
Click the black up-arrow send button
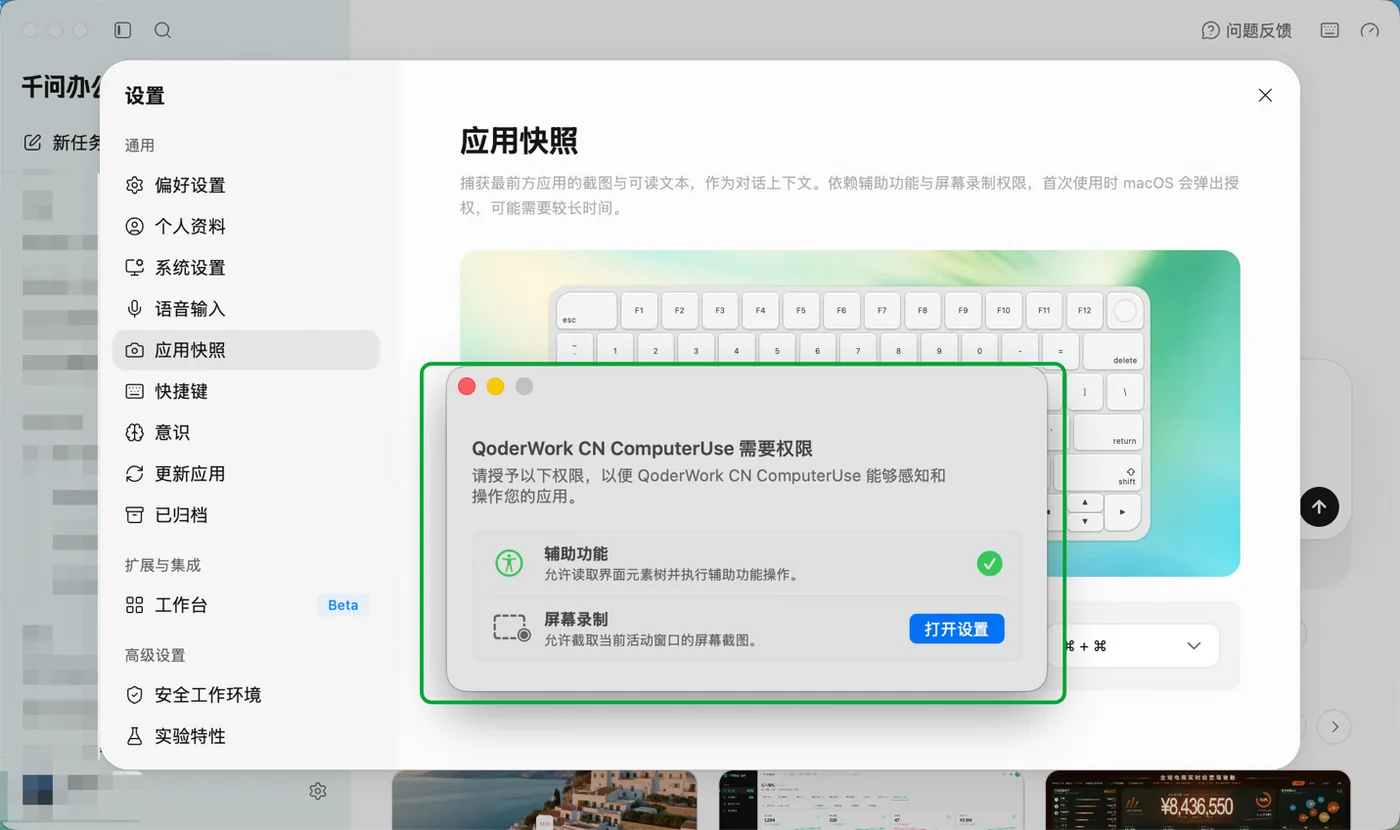click(1319, 507)
